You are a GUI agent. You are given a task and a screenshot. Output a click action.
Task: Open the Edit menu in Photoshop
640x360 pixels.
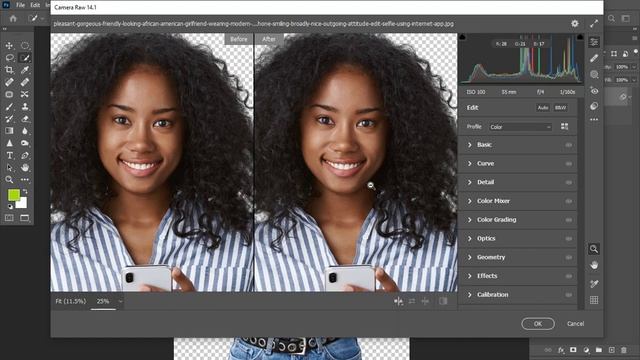pos(35,5)
